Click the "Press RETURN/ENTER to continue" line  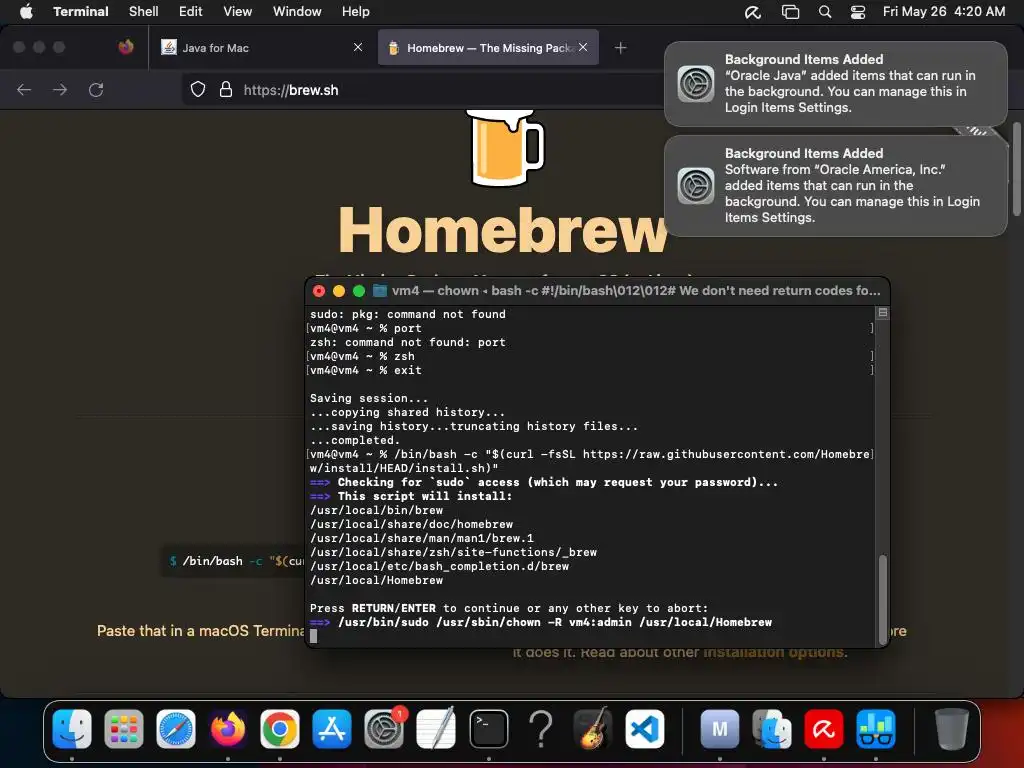click(x=509, y=608)
